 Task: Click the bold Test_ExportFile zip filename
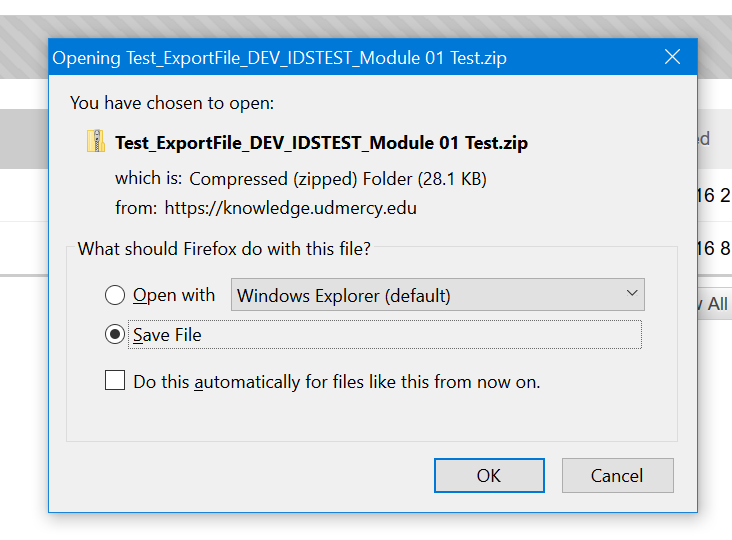point(322,142)
